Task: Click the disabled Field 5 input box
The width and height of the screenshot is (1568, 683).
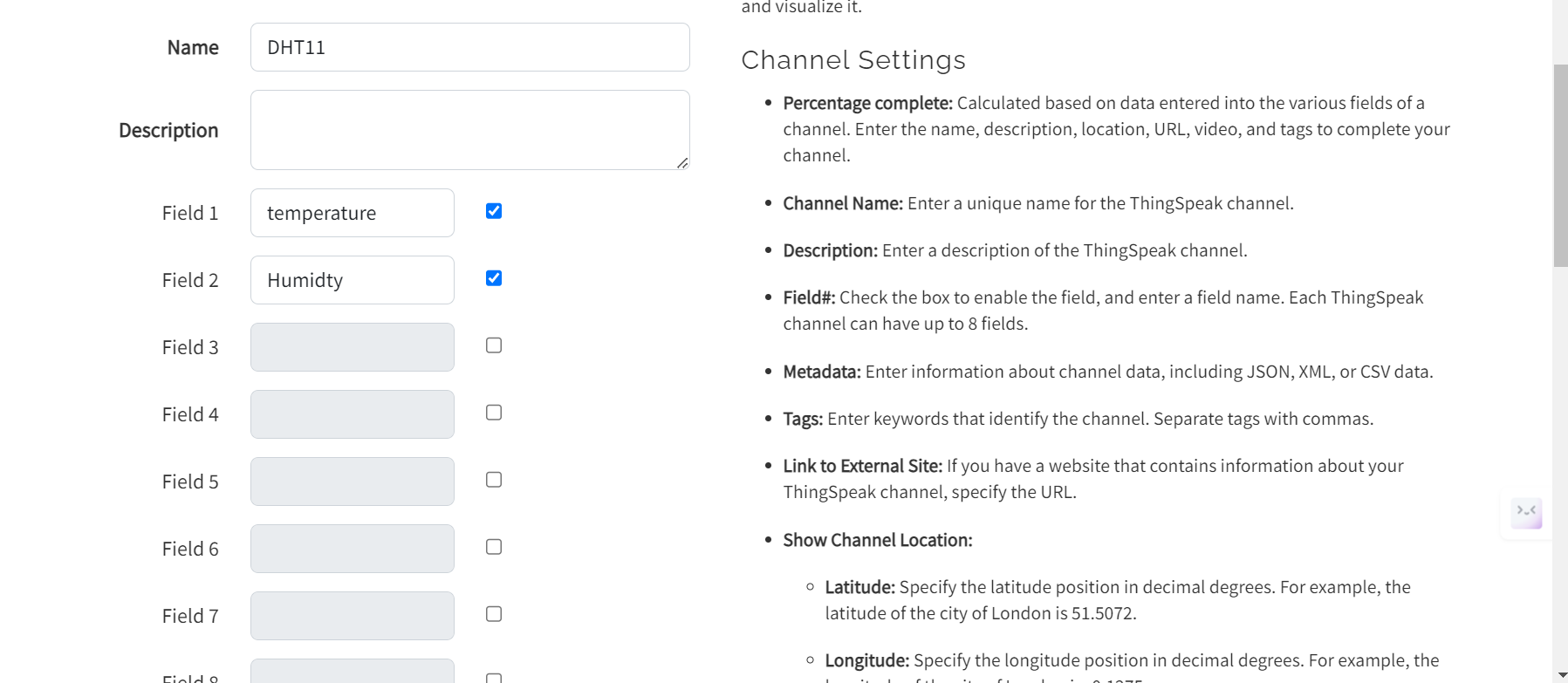Action: tap(352, 482)
